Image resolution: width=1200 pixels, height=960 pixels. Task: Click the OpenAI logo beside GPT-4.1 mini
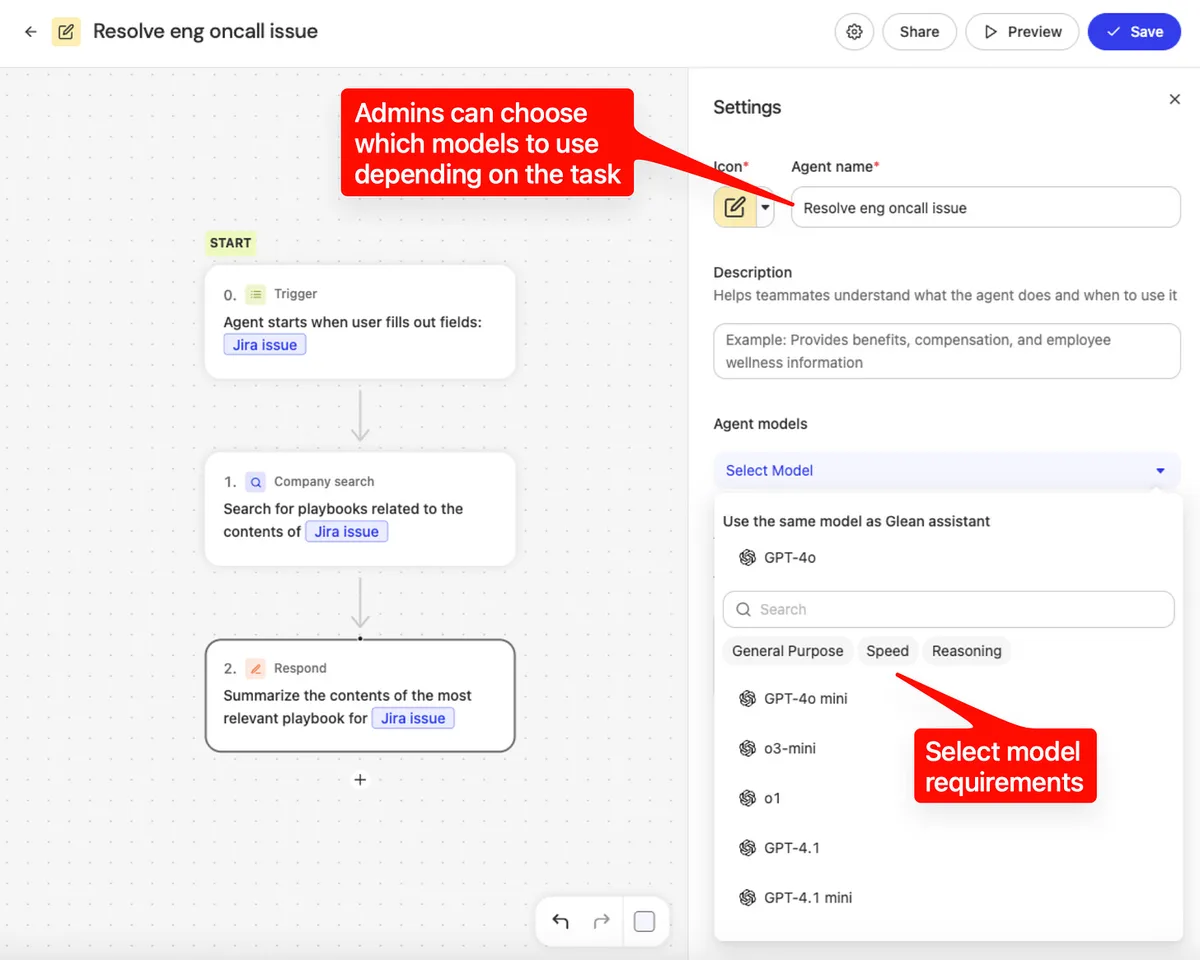(747, 898)
